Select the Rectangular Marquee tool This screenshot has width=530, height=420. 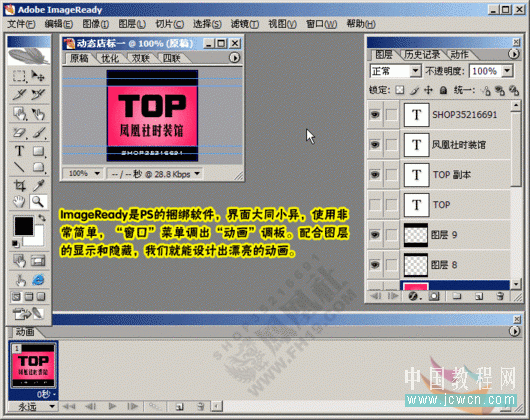point(19,76)
